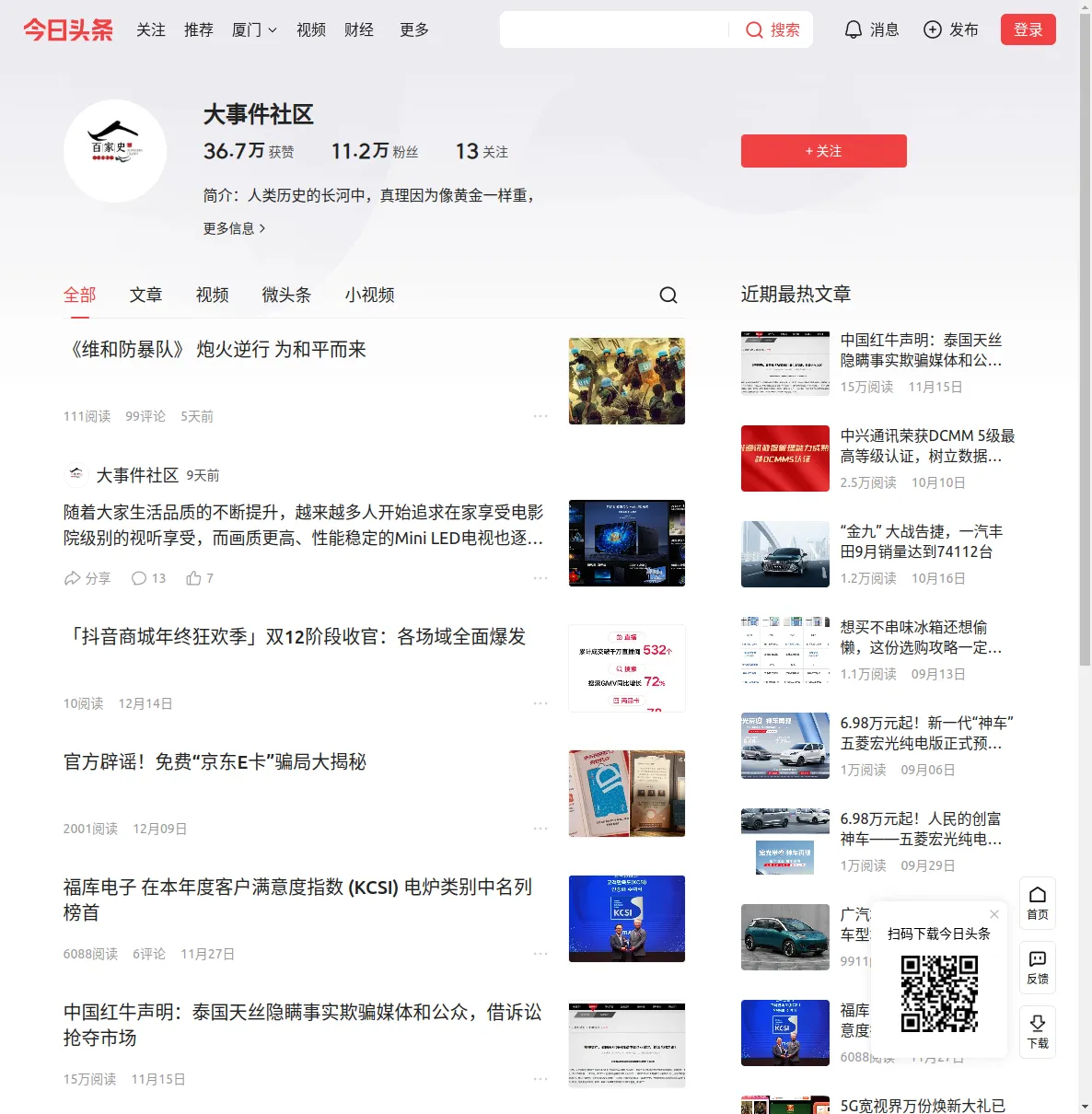This screenshot has height=1114, width=1092.
Task: Go to 首页 via floating sidebar
Action: 1038,902
